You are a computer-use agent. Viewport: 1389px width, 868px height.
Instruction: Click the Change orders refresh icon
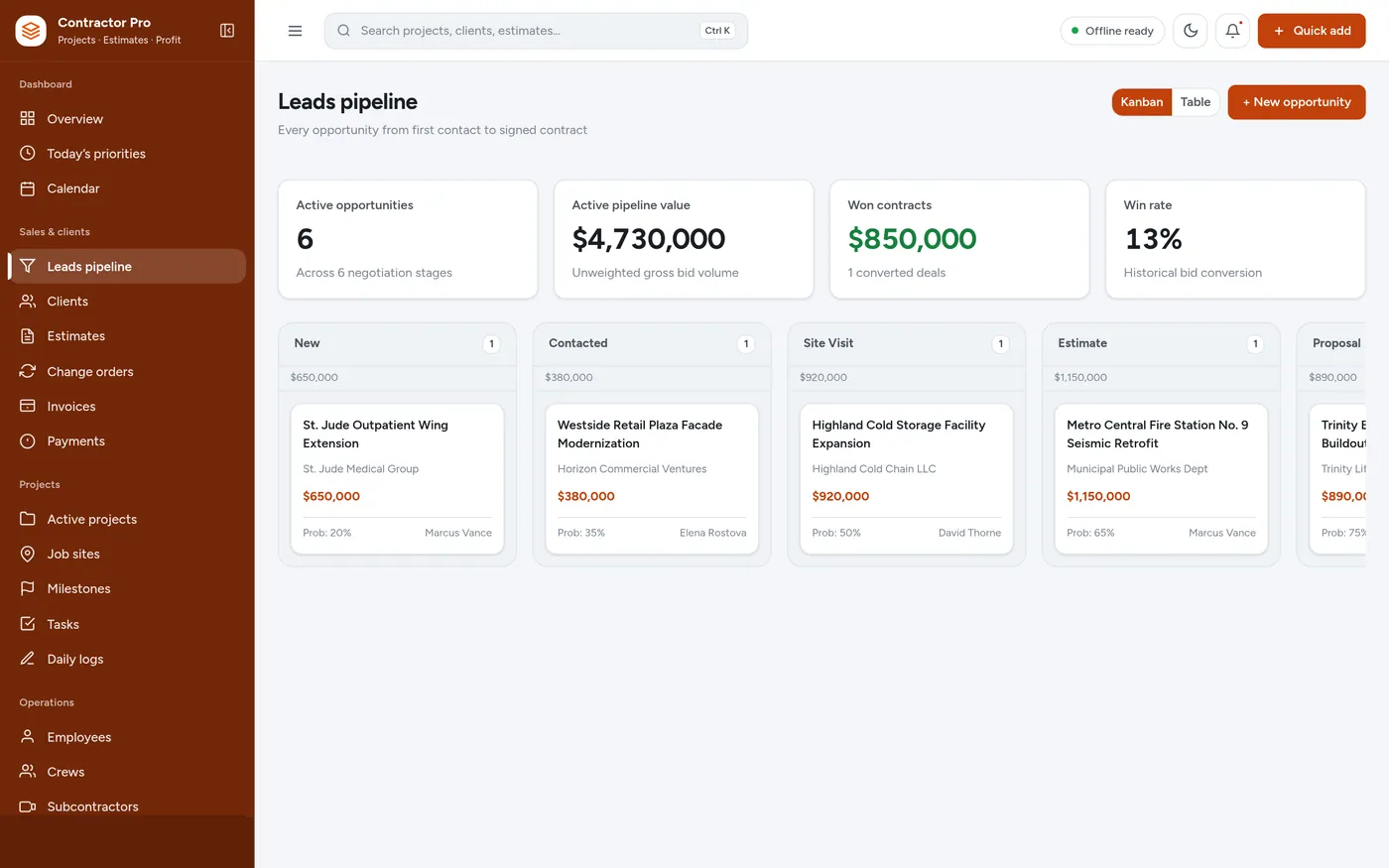tap(28, 371)
